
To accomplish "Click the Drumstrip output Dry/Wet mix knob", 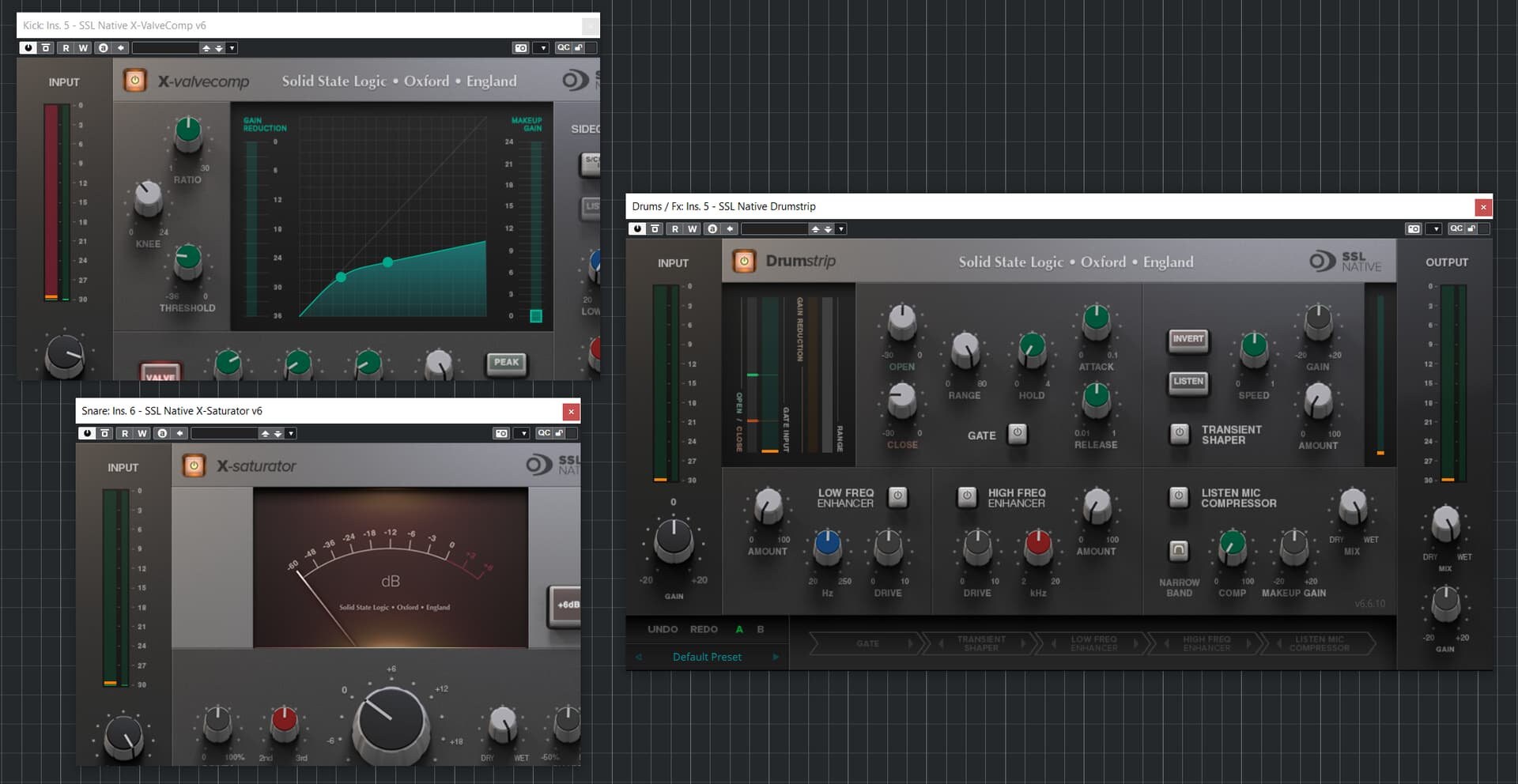I will (1445, 523).
